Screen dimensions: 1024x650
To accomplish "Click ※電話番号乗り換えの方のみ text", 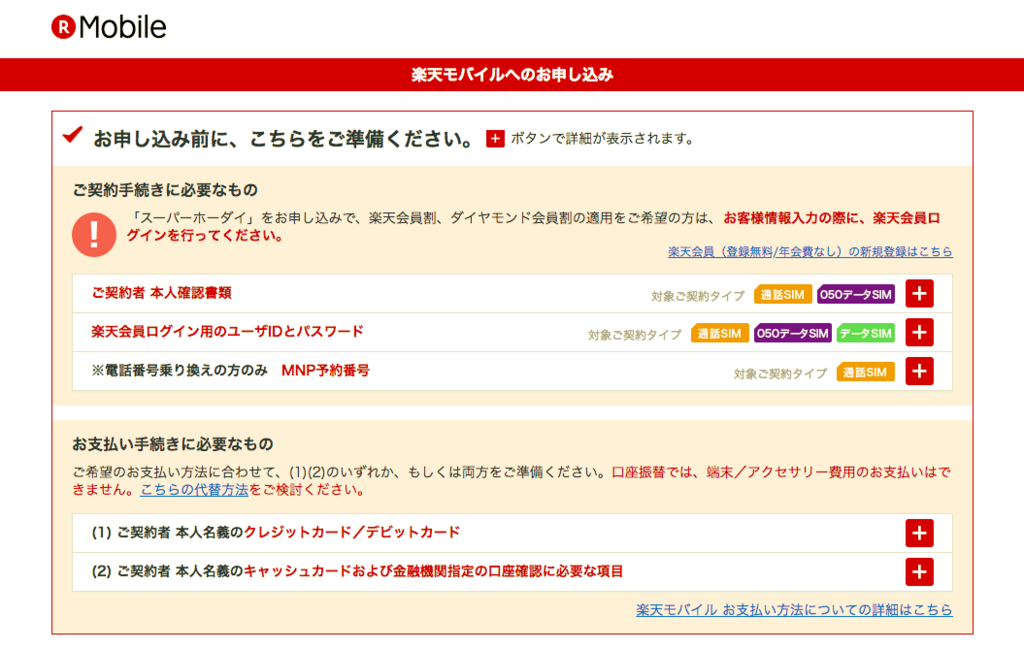I will click(x=180, y=370).
